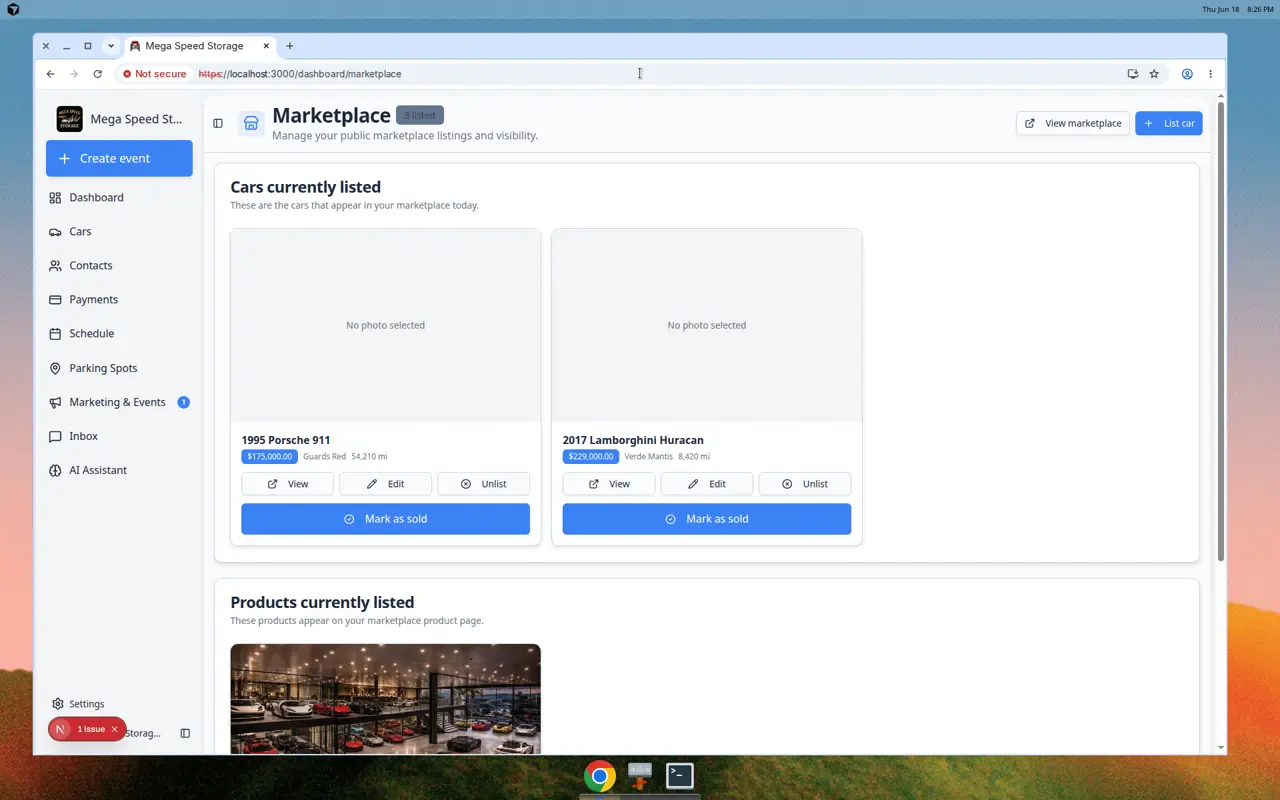Image resolution: width=1280 pixels, height=800 pixels.
Task: Select the Mega Speed Storage browser tab
Action: (200, 46)
